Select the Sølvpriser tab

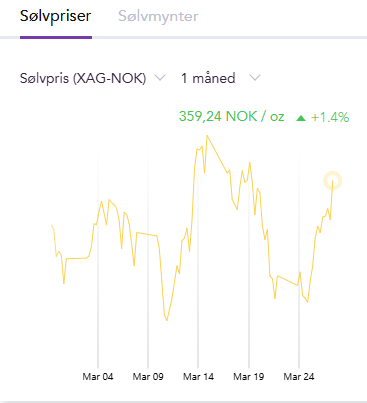(x=55, y=16)
